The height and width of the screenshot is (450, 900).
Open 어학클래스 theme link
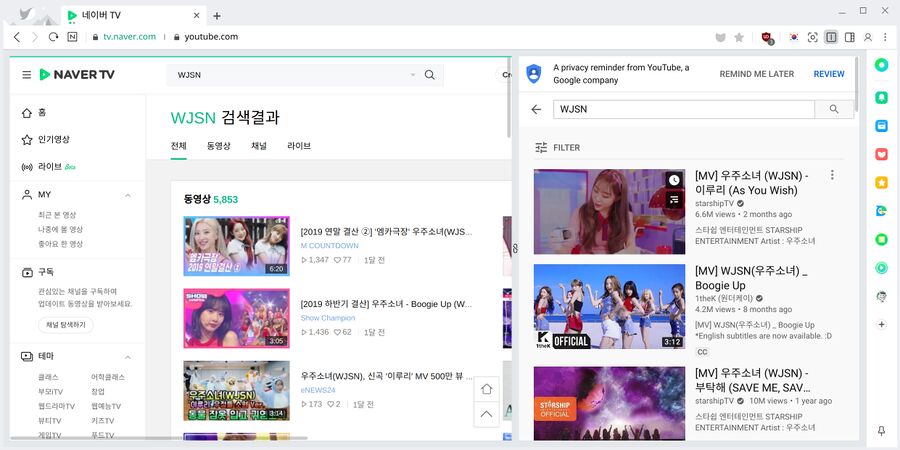[108, 377]
